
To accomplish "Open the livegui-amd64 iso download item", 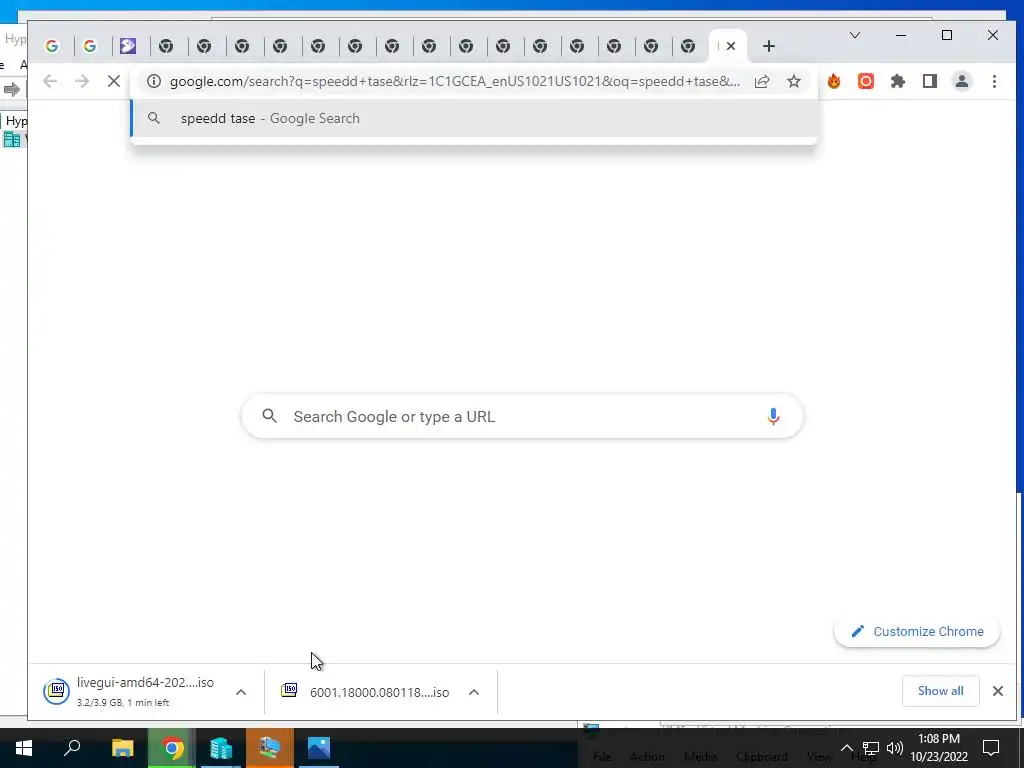I will coord(129,691).
